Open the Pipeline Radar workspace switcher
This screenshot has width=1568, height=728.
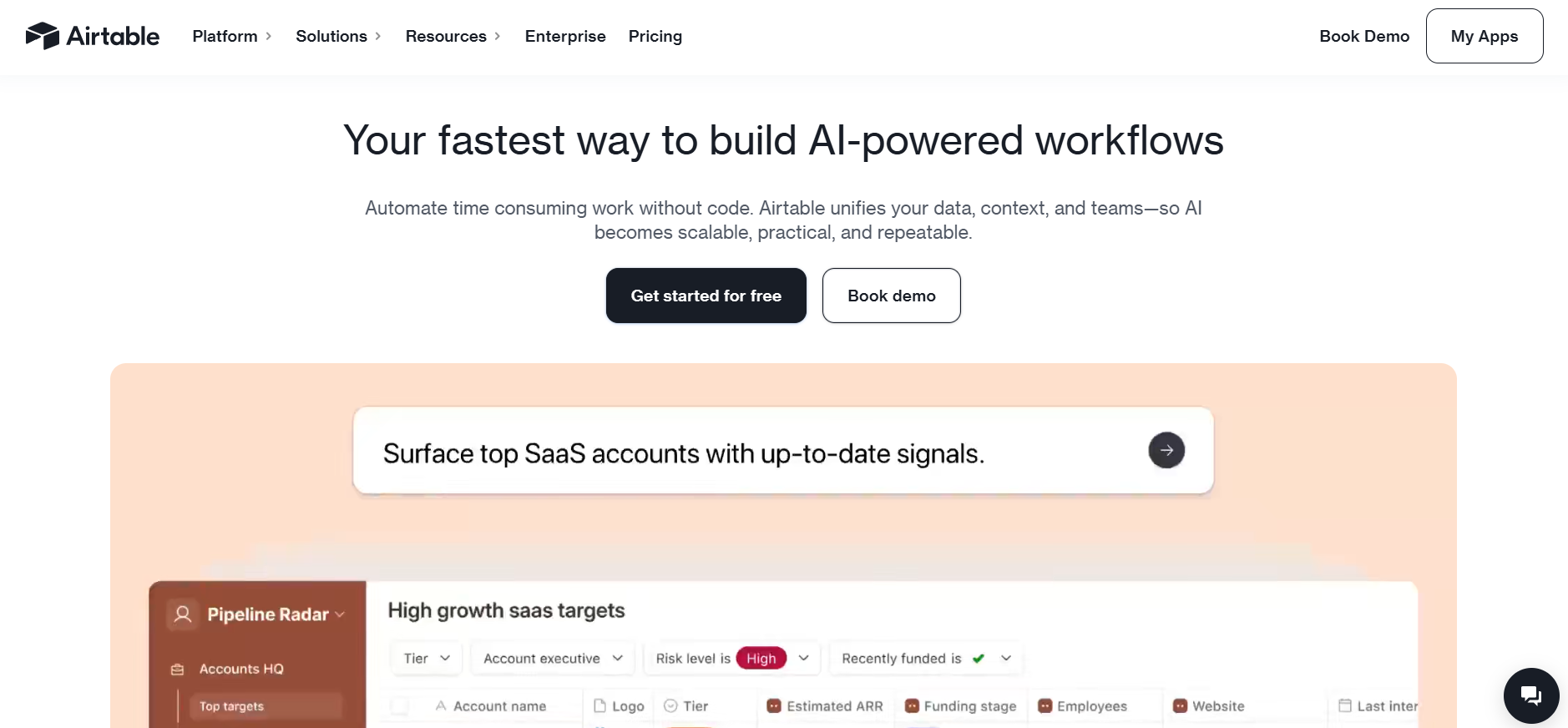[x=340, y=614]
